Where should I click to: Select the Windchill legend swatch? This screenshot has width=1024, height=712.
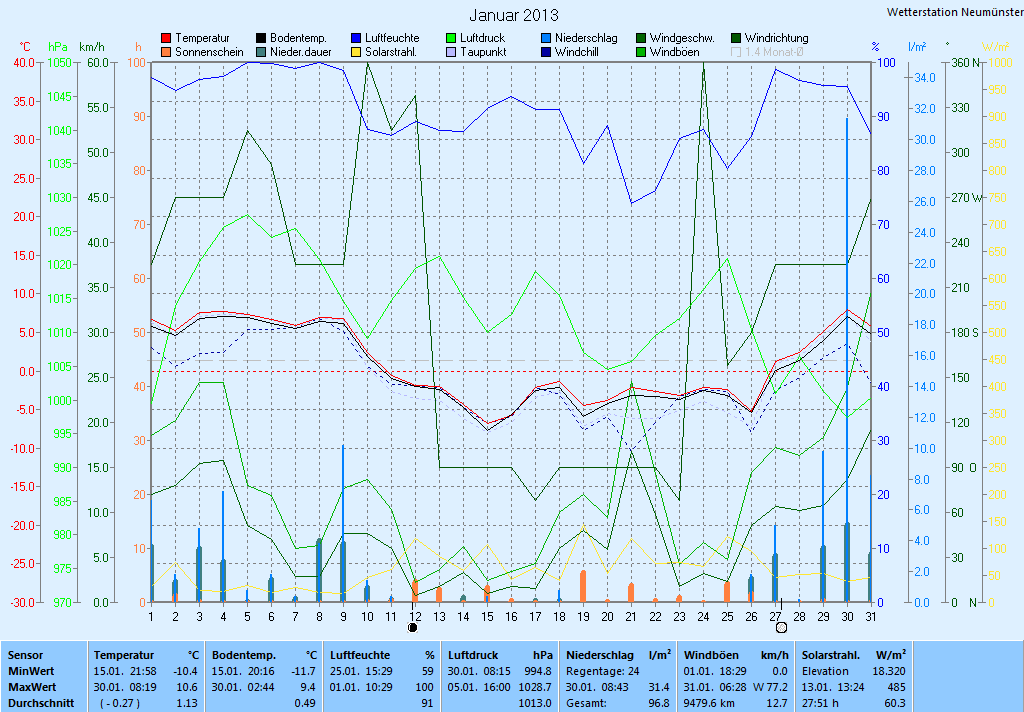(546, 52)
